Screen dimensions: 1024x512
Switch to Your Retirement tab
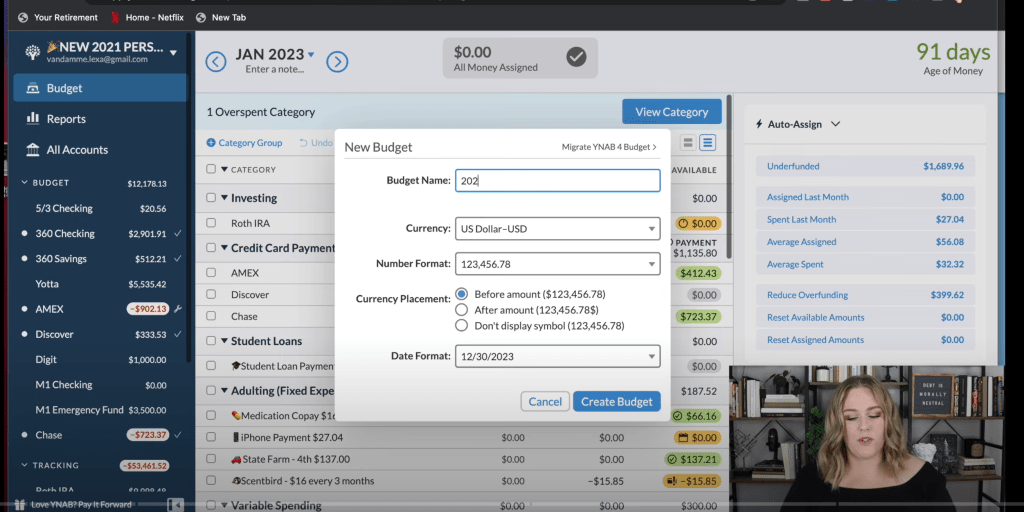tap(58, 18)
